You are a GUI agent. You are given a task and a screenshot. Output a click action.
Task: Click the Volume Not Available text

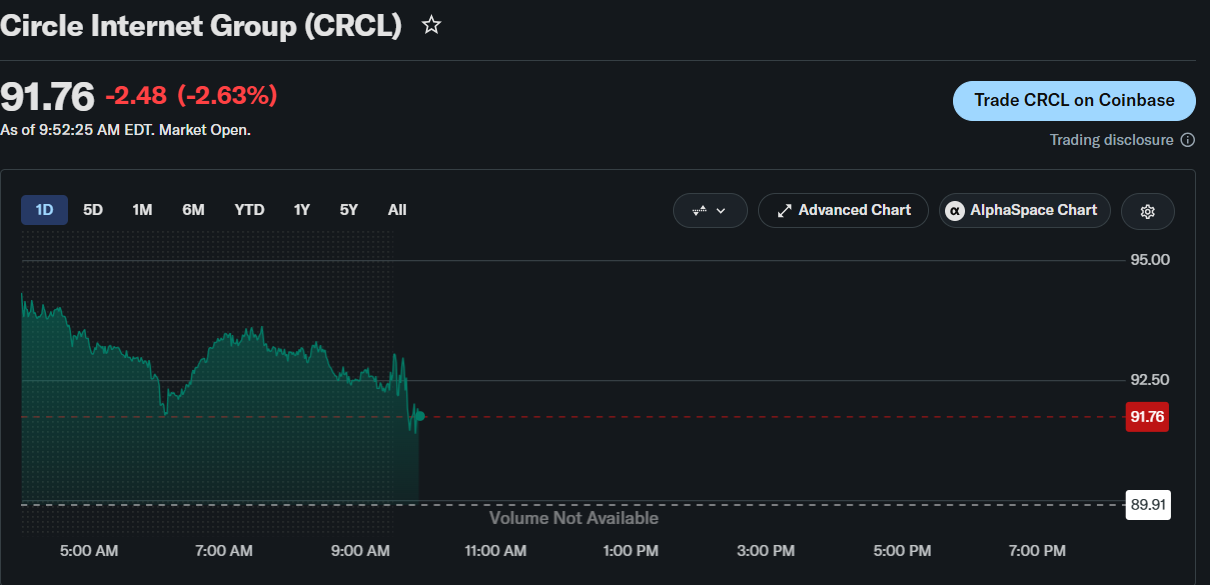pos(574,518)
